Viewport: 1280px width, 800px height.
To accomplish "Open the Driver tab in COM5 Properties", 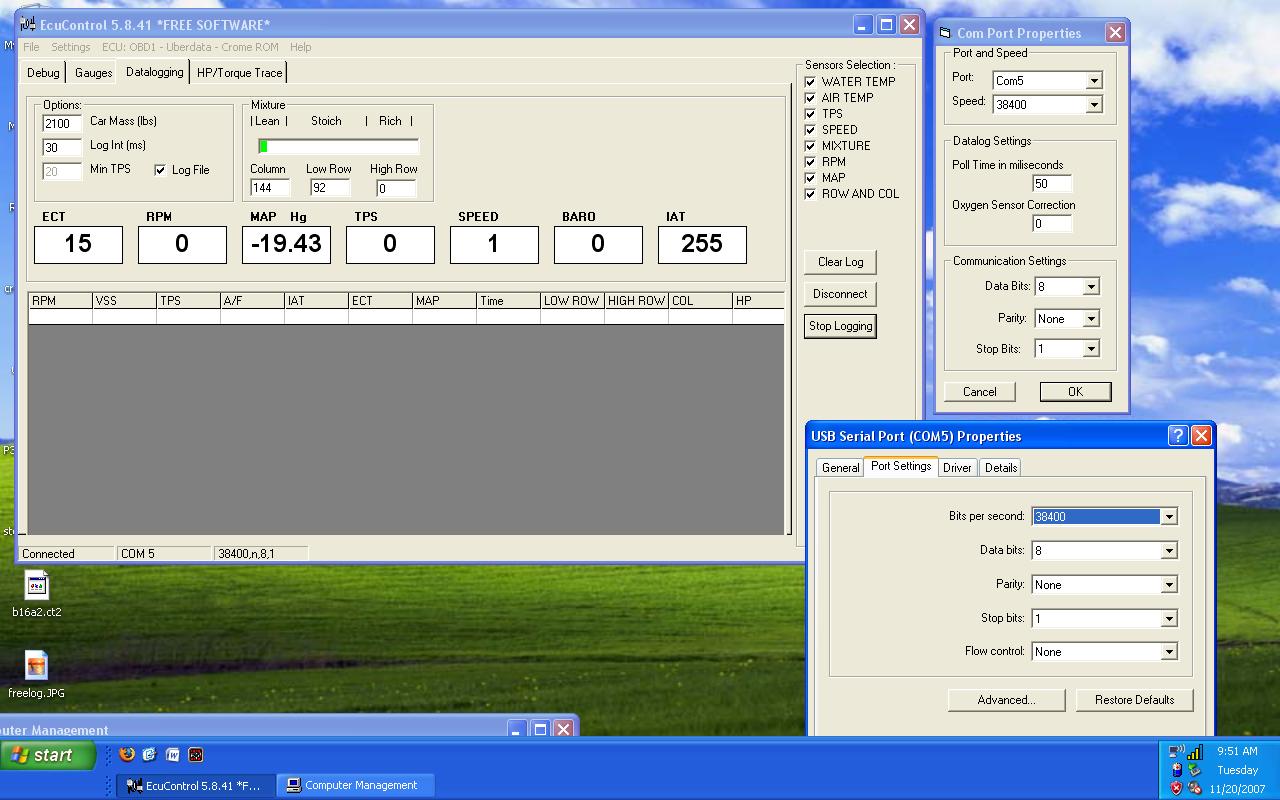I will point(957,468).
